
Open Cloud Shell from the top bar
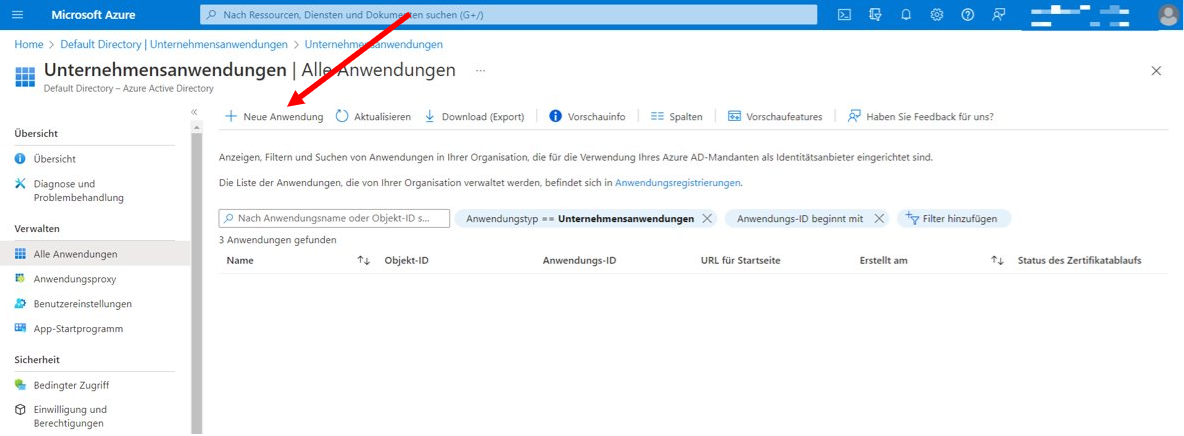(x=845, y=14)
